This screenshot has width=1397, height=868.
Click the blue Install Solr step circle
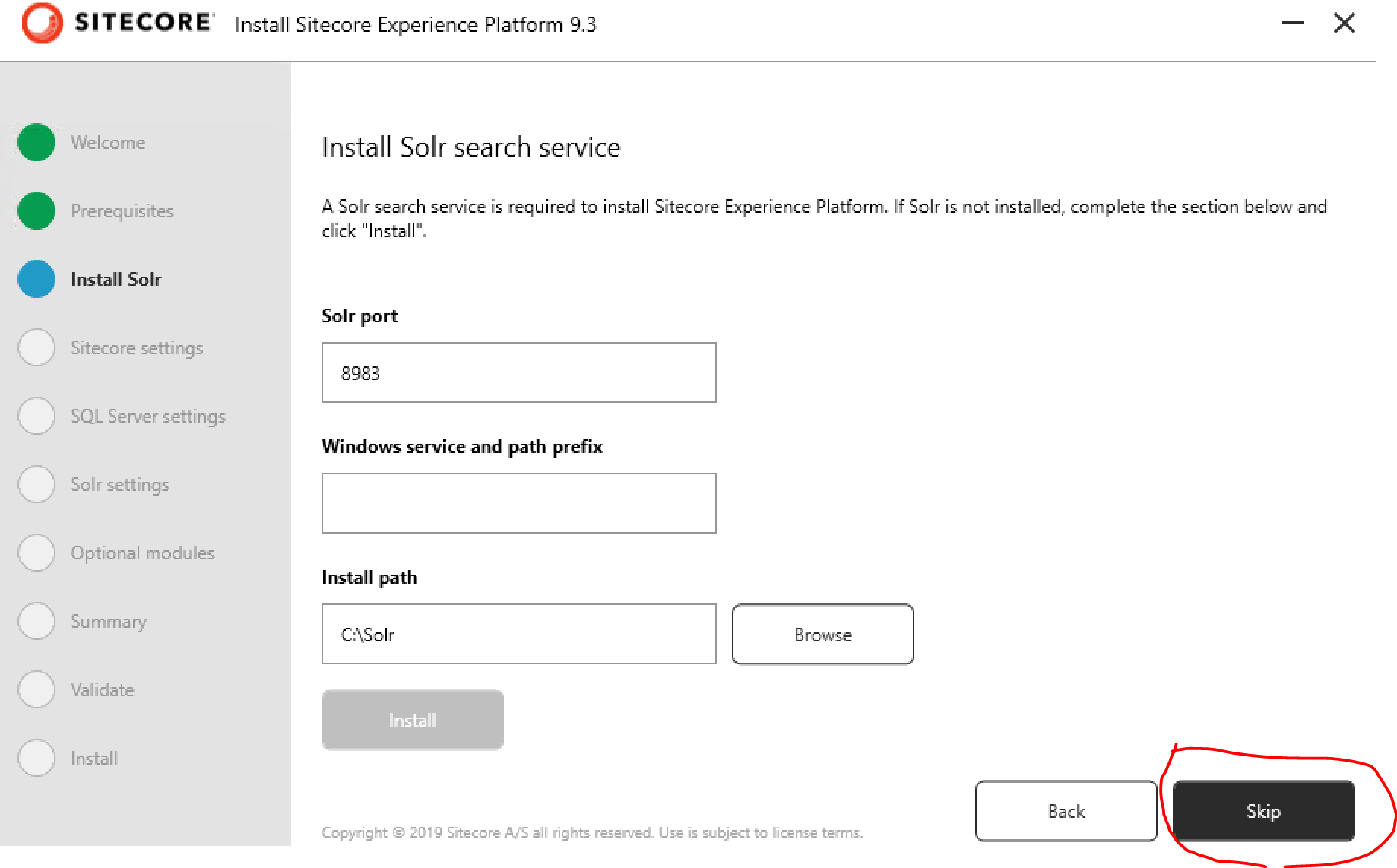(x=36, y=279)
